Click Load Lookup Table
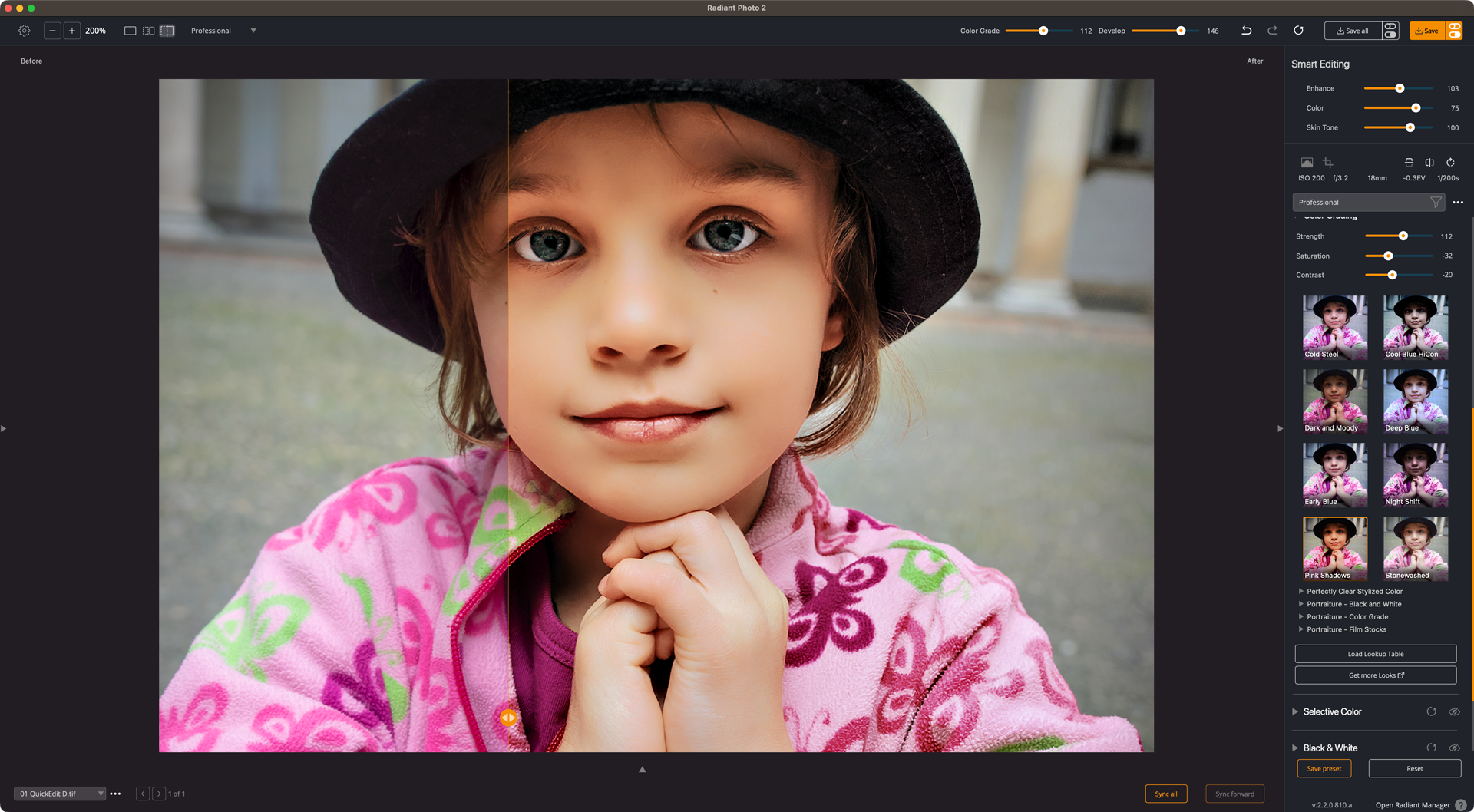This screenshot has height=812, width=1474. 1375,653
